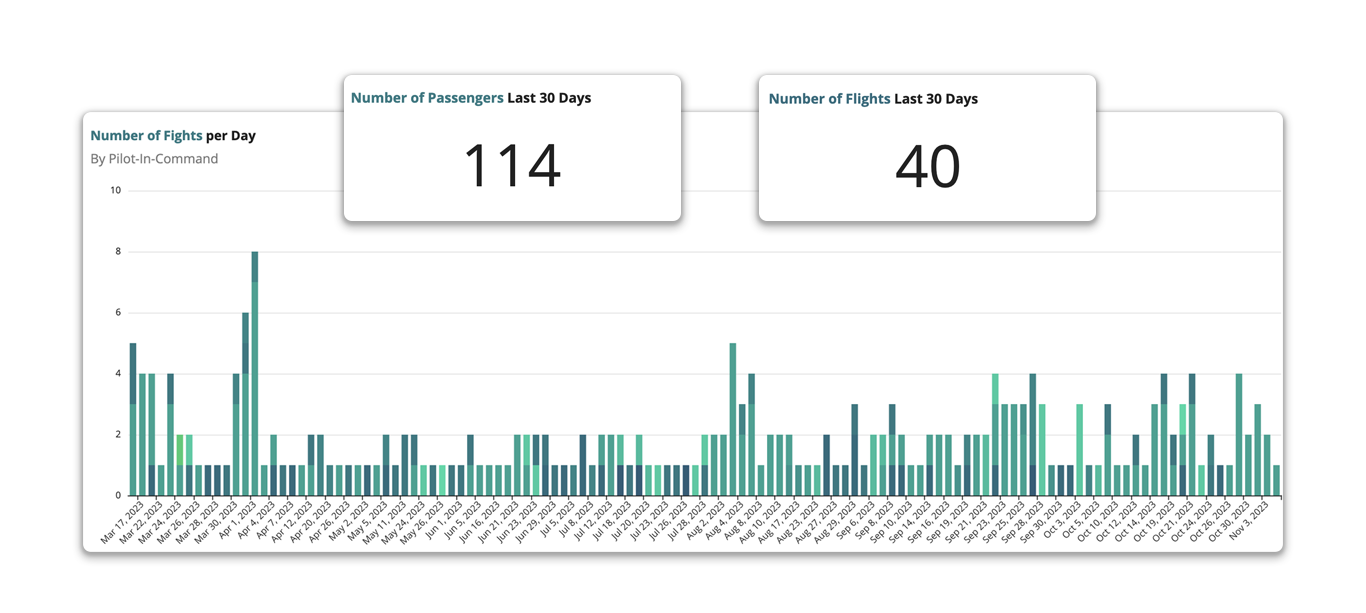Viewport: 1366px width, 613px height.
Task: Click the Number of Flights Last 30 Days heading
Action: [x=873, y=99]
